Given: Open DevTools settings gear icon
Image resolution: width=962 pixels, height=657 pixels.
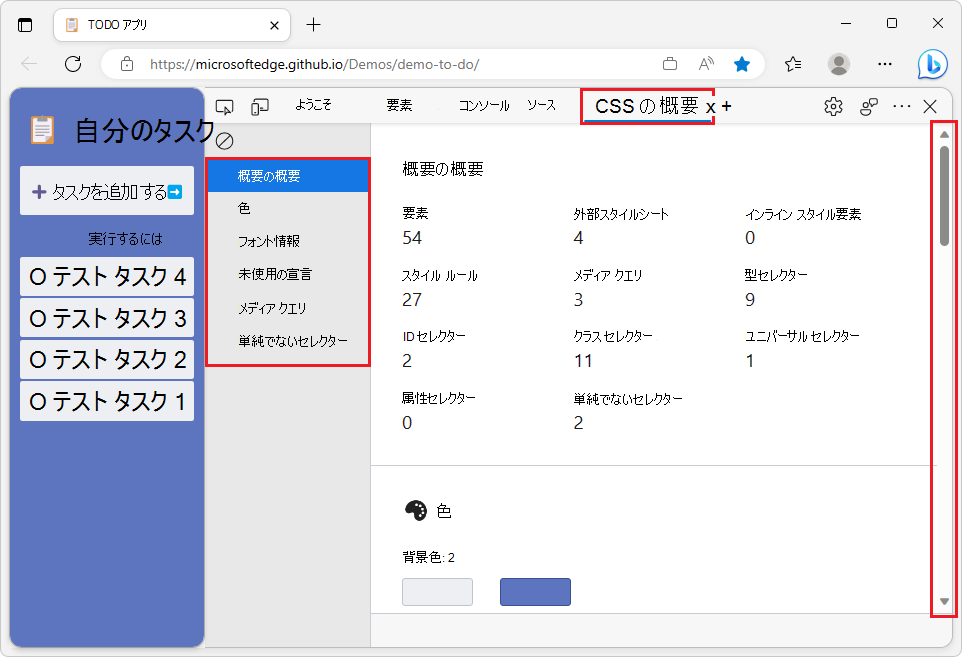Looking at the screenshot, I should (x=833, y=105).
